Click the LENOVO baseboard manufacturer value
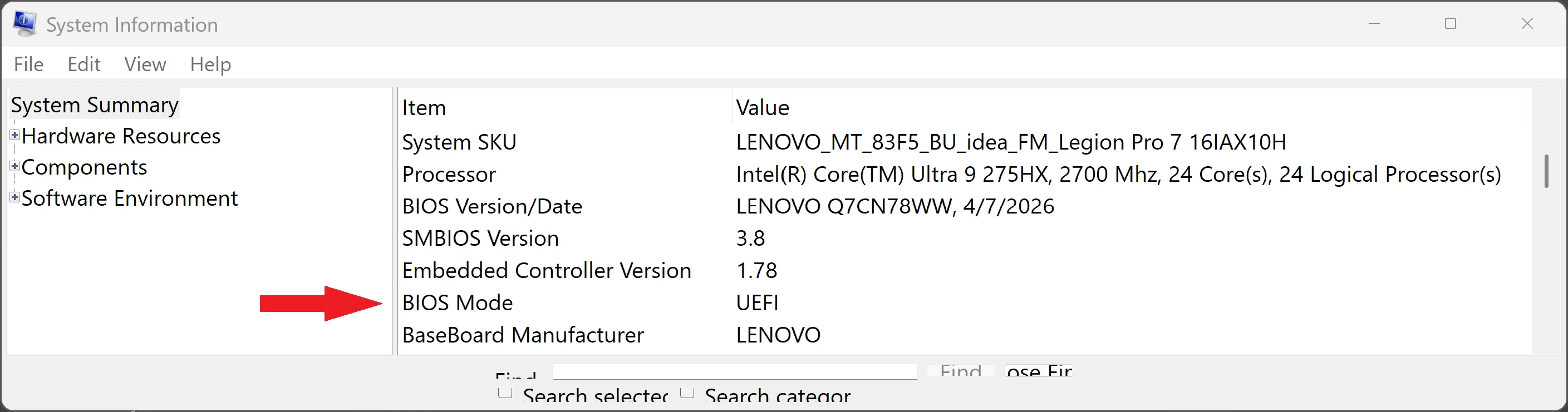Viewport: 1568px width, 412px height. (778, 335)
